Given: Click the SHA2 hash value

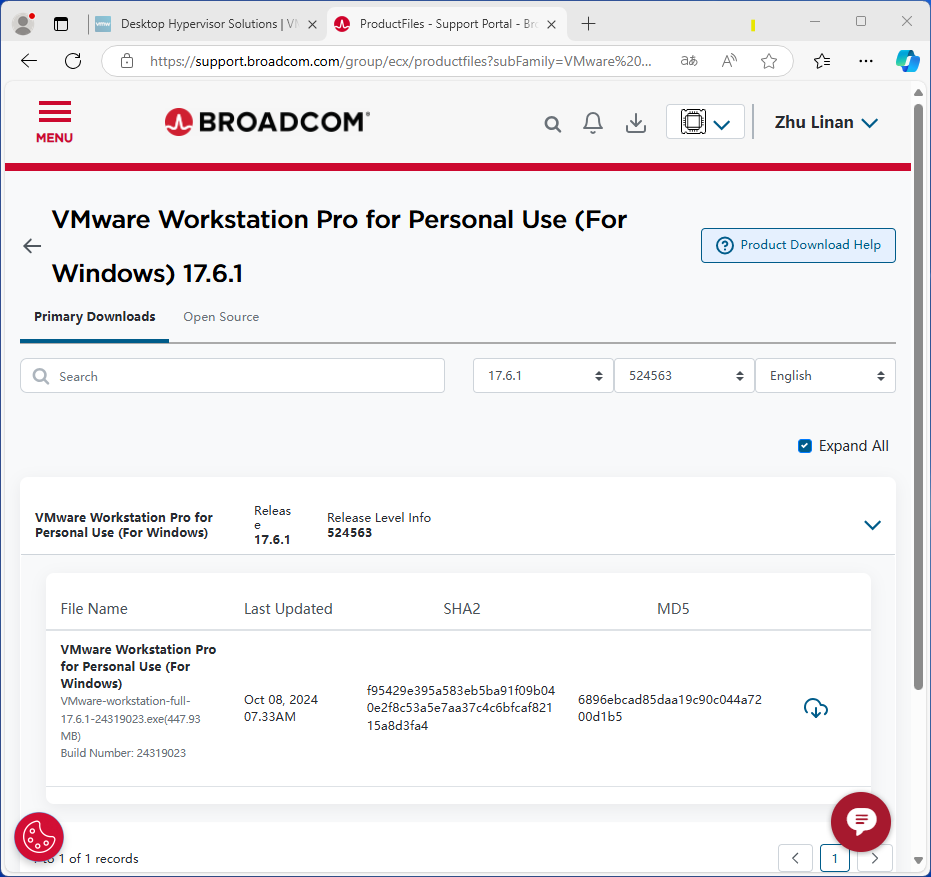Looking at the screenshot, I should [x=461, y=708].
